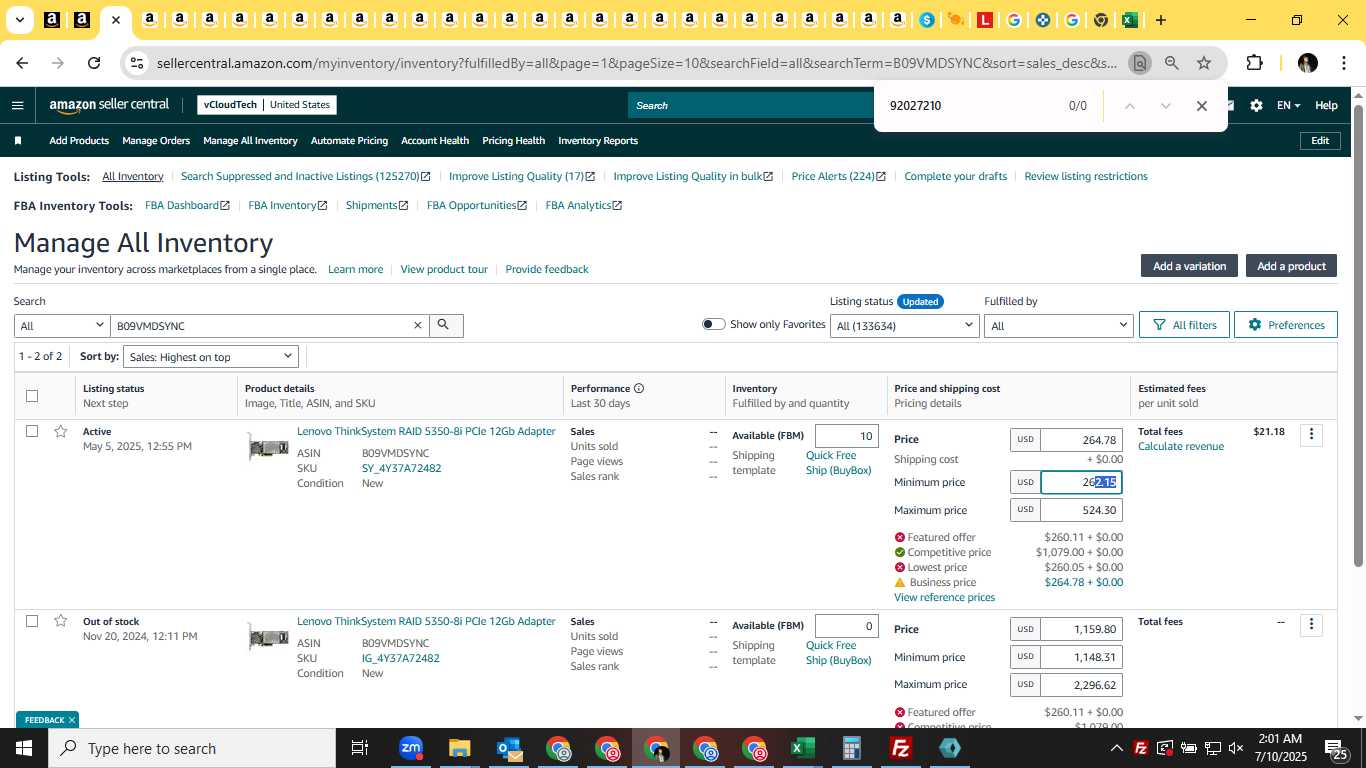Toggle Show only Favorites switch
1366x768 pixels.
tap(713, 324)
